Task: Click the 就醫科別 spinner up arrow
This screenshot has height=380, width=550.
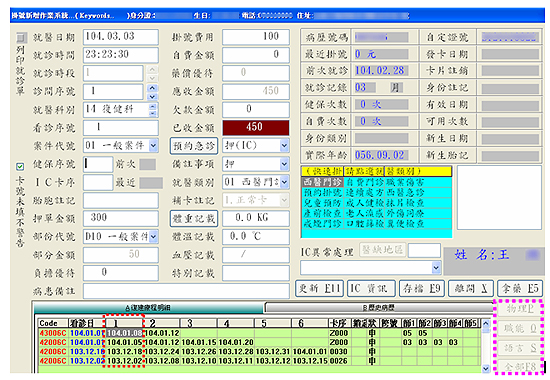Action: click(153, 106)
